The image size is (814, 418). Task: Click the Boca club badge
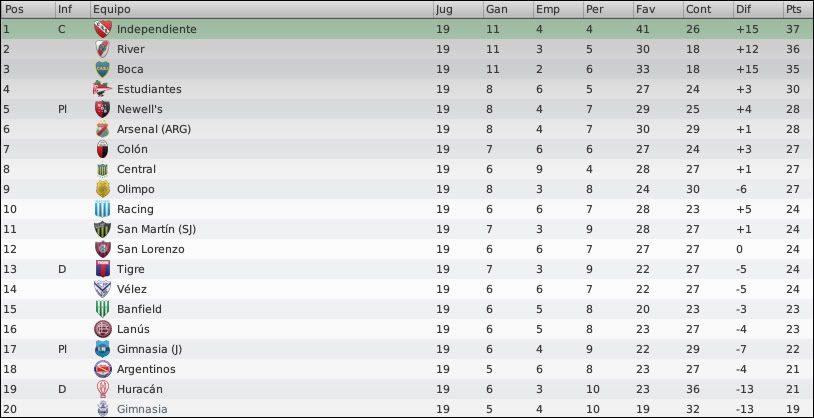(x=103, y=69)
